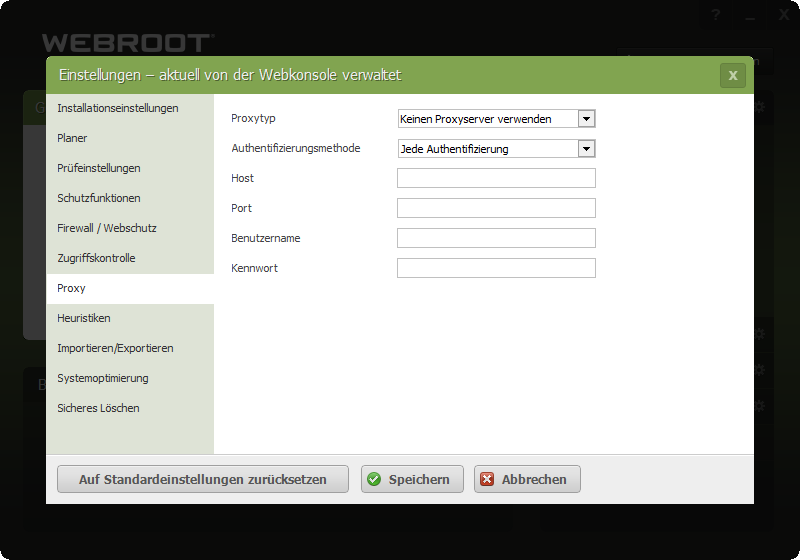
Task: Reset via Auf Standardeinstellungen zurücksetzen
Action: pos(203,479)
